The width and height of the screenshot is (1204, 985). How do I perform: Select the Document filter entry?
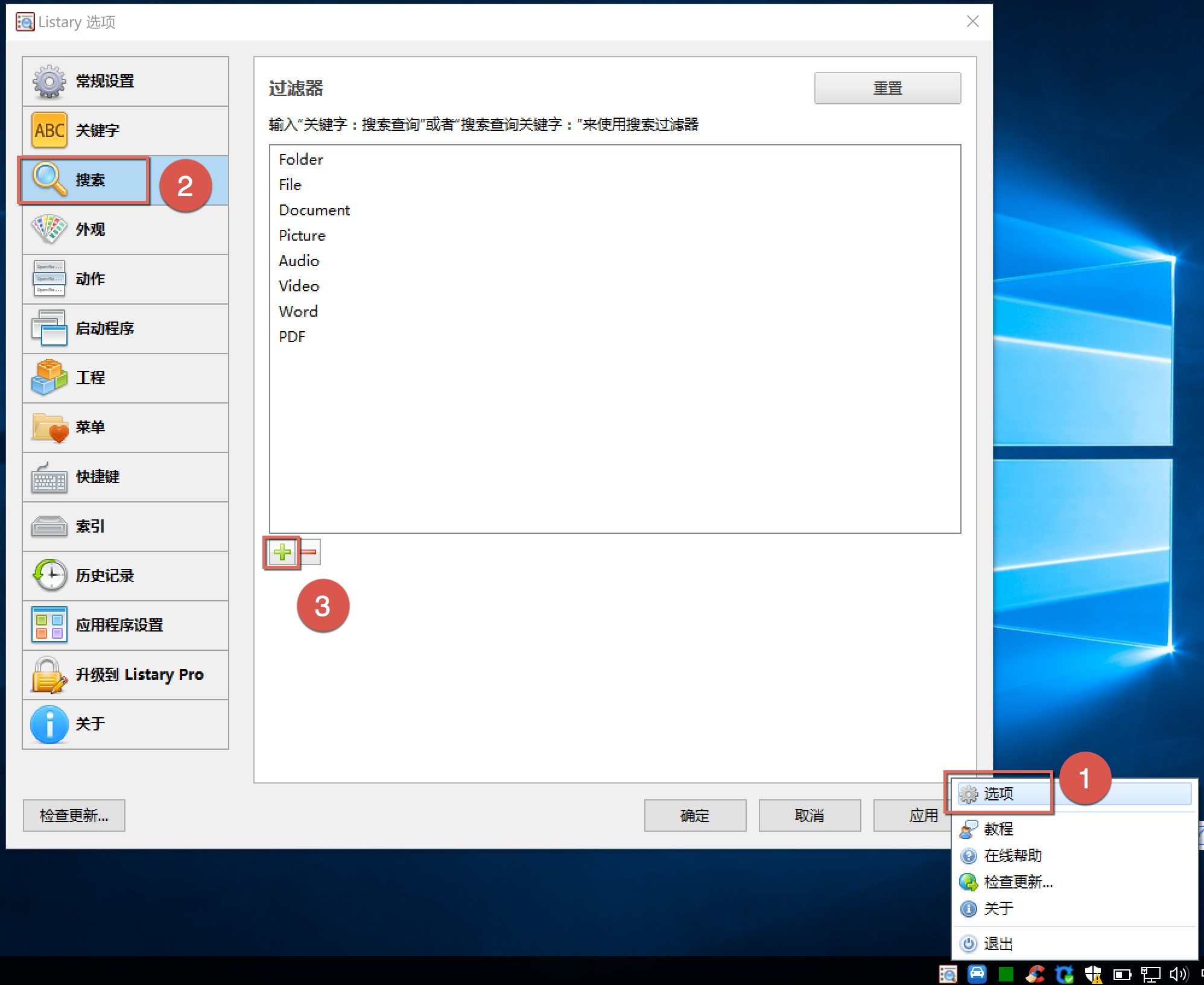[615, 210]
